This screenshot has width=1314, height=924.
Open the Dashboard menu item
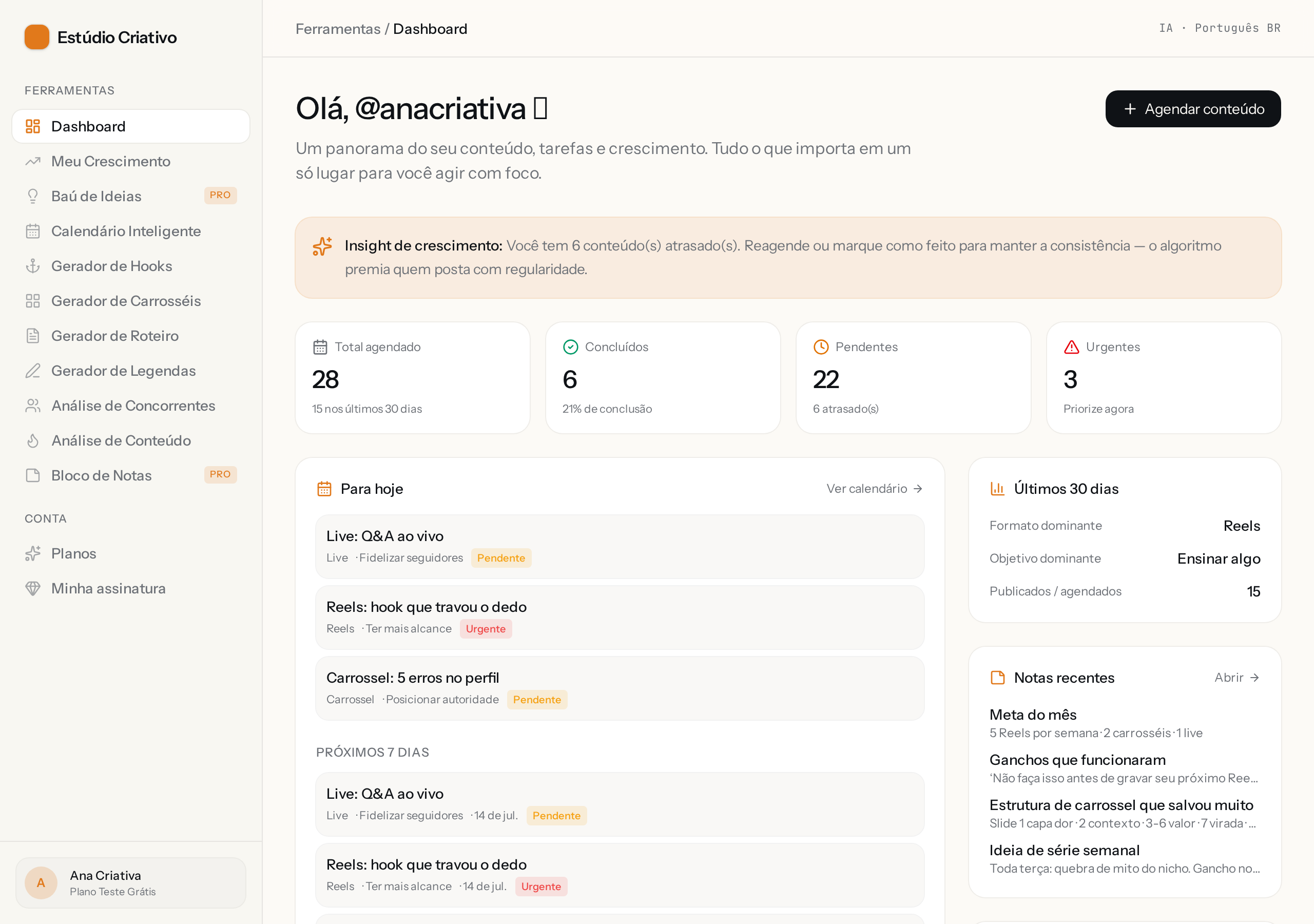pos(131,126)
